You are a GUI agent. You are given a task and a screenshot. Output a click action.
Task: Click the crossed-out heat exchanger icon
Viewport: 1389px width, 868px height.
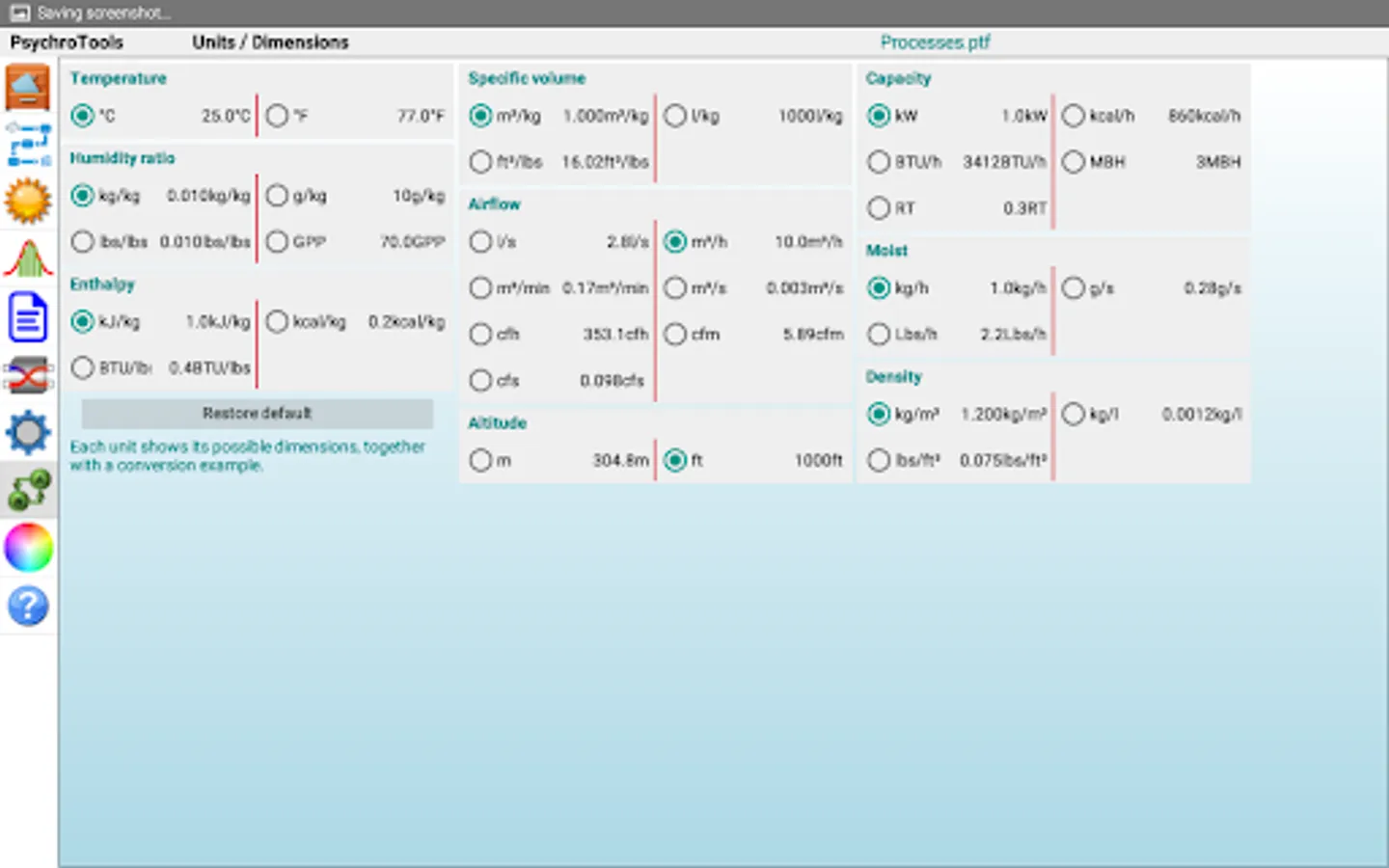click(28, 375)
